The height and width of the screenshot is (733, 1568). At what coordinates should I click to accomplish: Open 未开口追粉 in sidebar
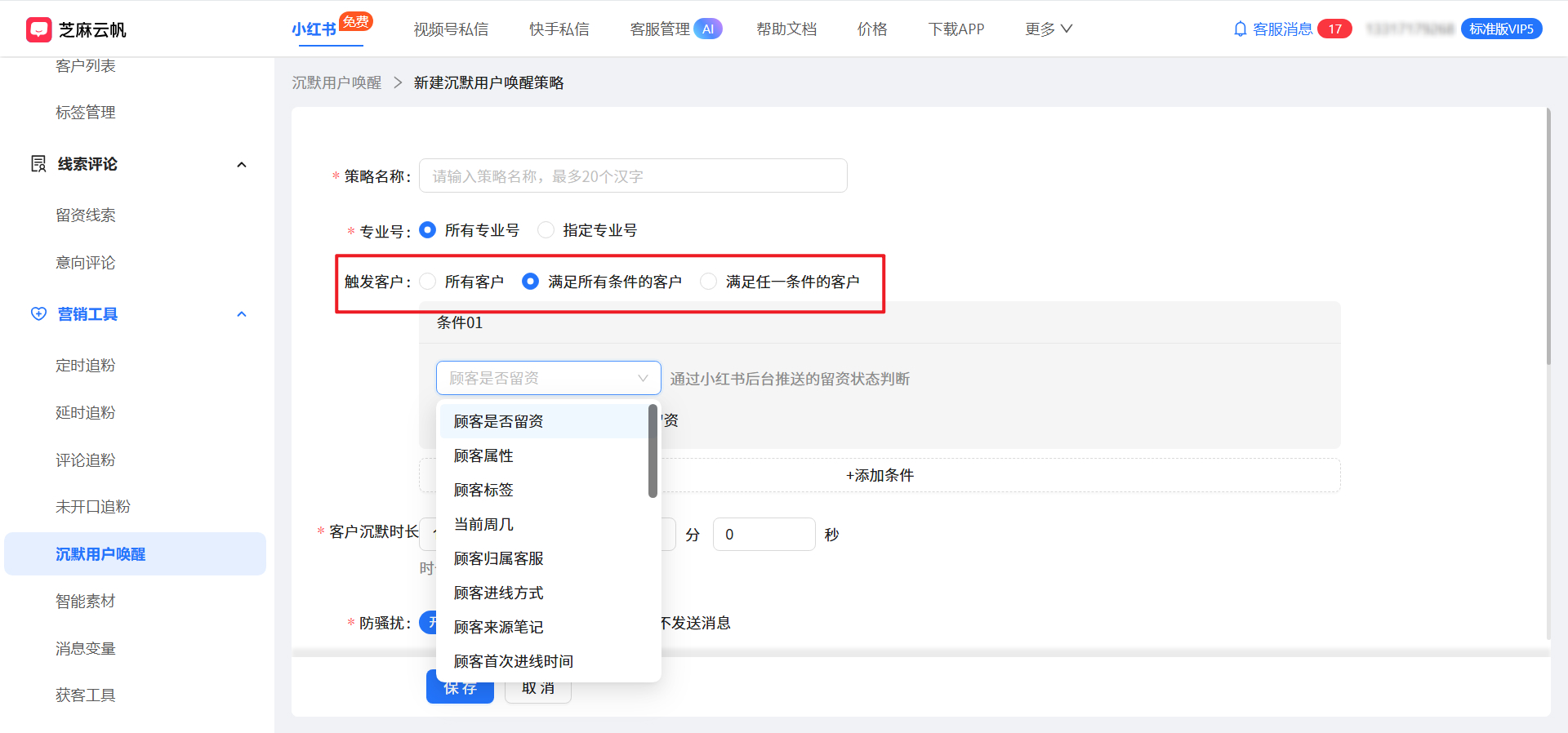(93, 507)
